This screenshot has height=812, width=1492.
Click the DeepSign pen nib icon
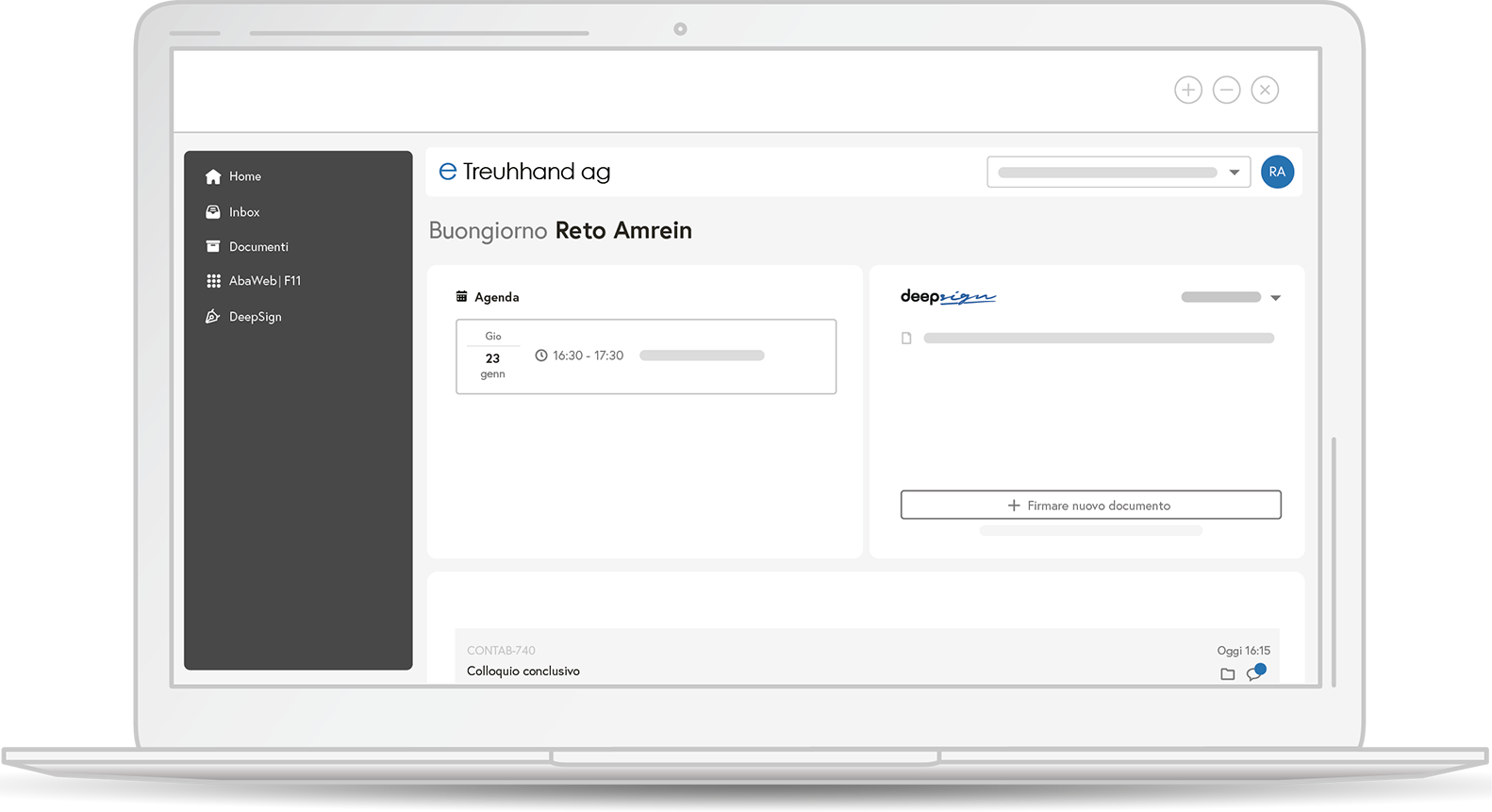[x=213, y=316]
